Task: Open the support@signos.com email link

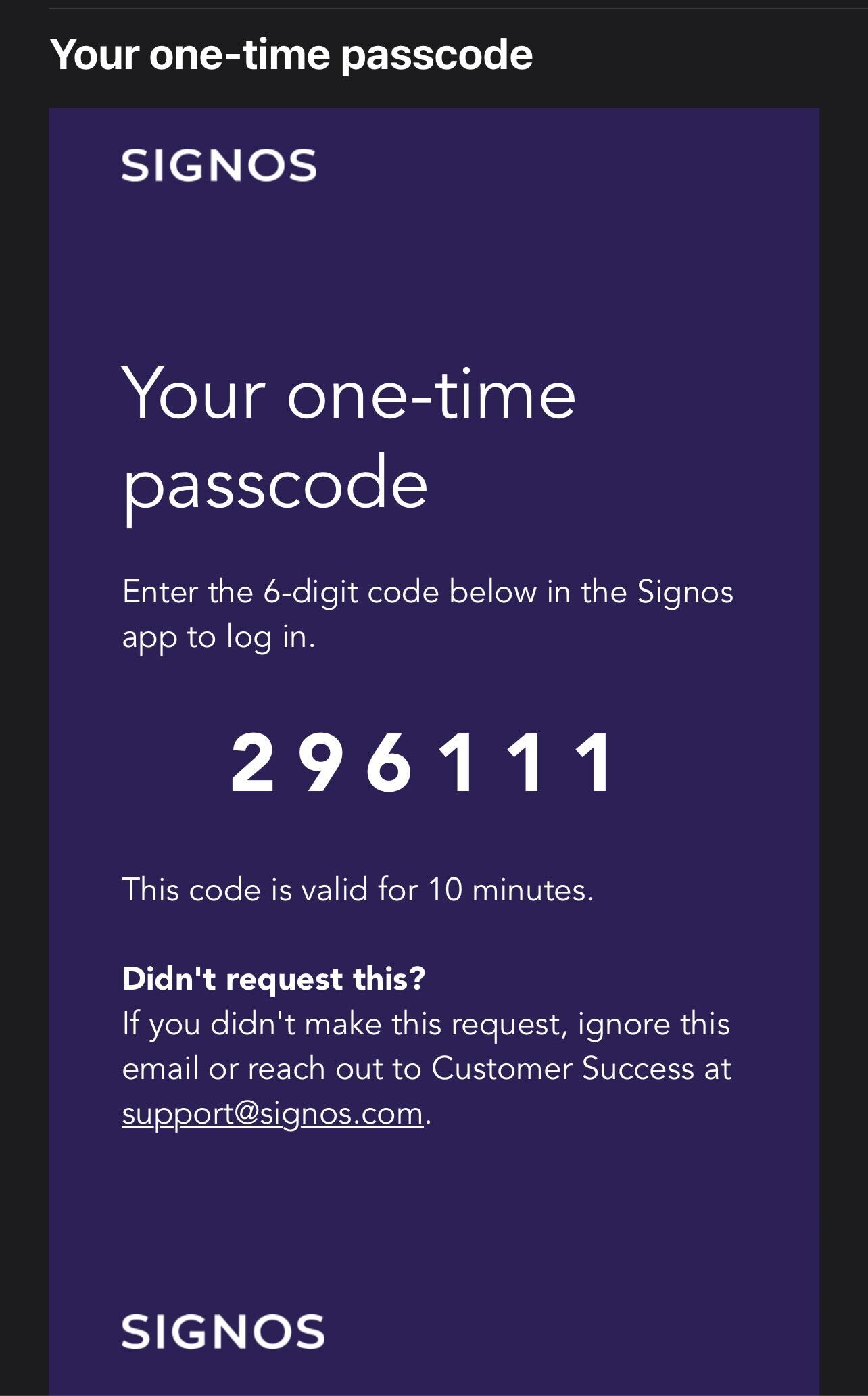Action: point(272,1113)
